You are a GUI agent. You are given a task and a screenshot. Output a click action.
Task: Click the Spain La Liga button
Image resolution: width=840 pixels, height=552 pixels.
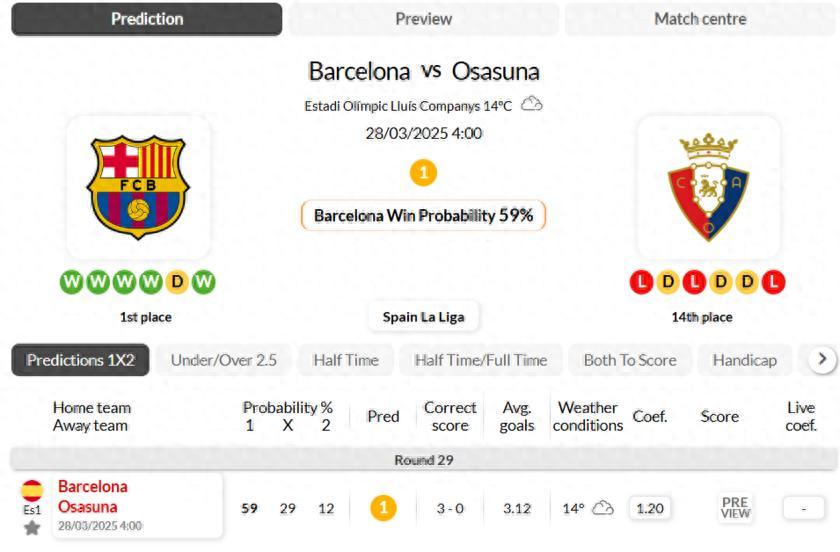pyautogui.click(x=423, y=317)
